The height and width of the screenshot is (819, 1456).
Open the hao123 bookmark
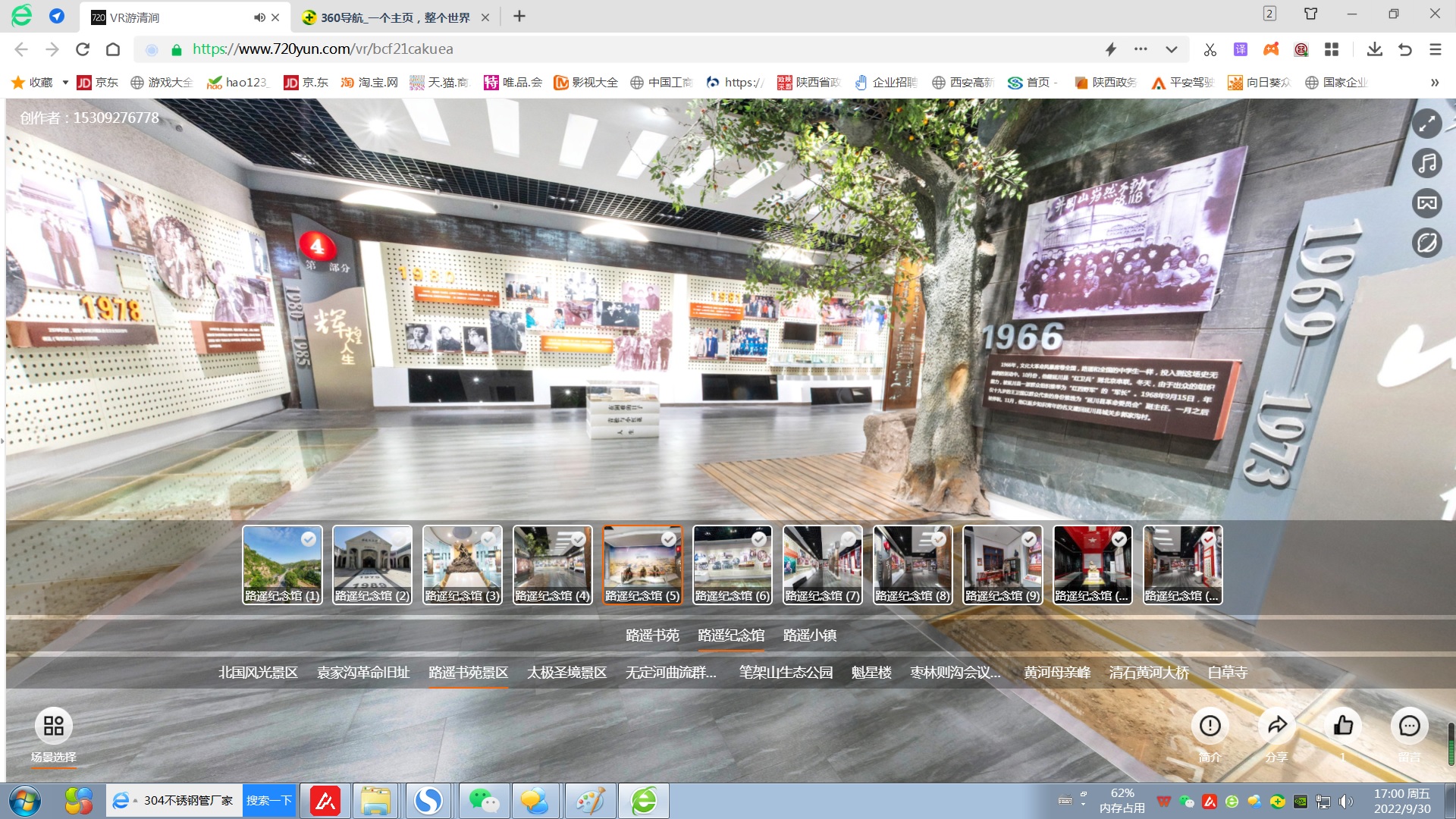tap(238, 83)
